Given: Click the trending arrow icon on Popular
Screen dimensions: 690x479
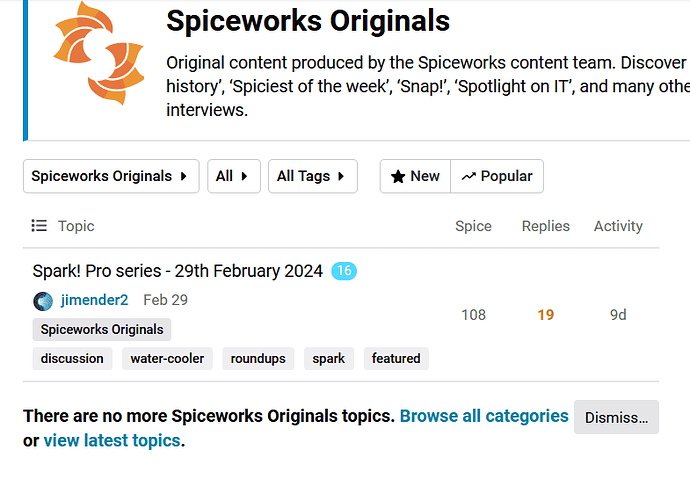Looking at the screenshot, I should point(468,176).
